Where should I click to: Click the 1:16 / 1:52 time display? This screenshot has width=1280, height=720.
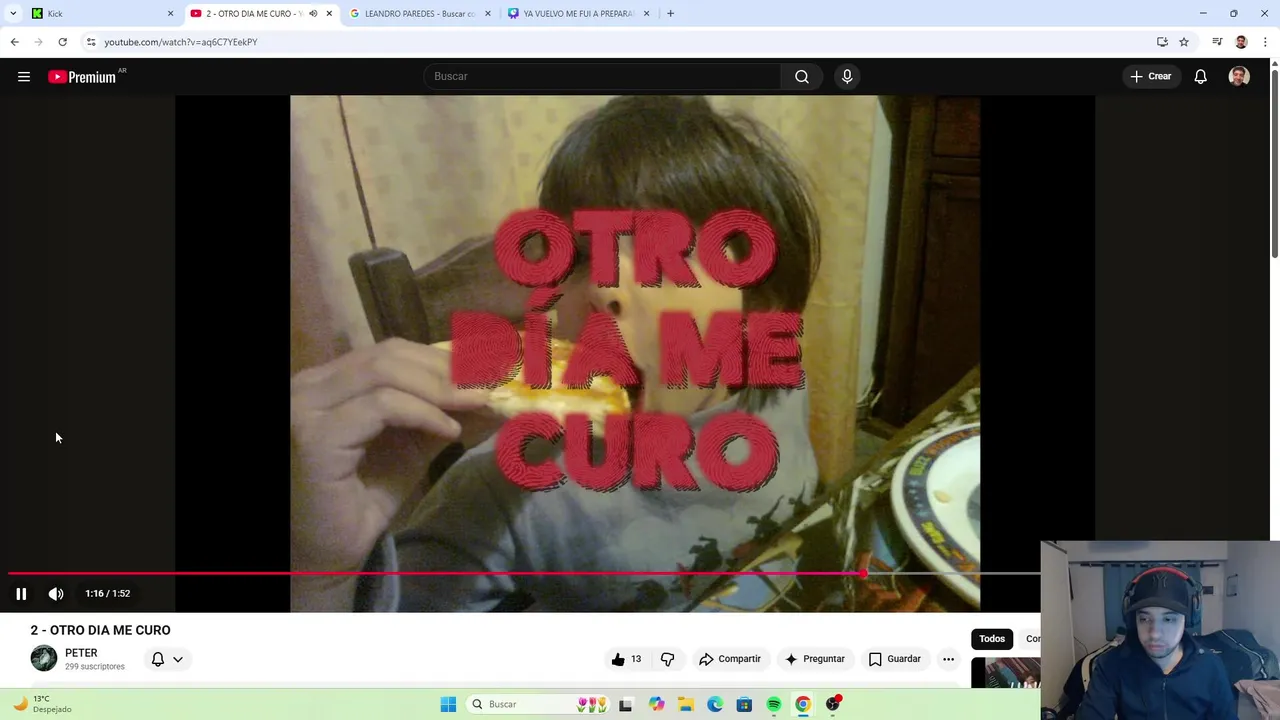[x=108, y=593]
